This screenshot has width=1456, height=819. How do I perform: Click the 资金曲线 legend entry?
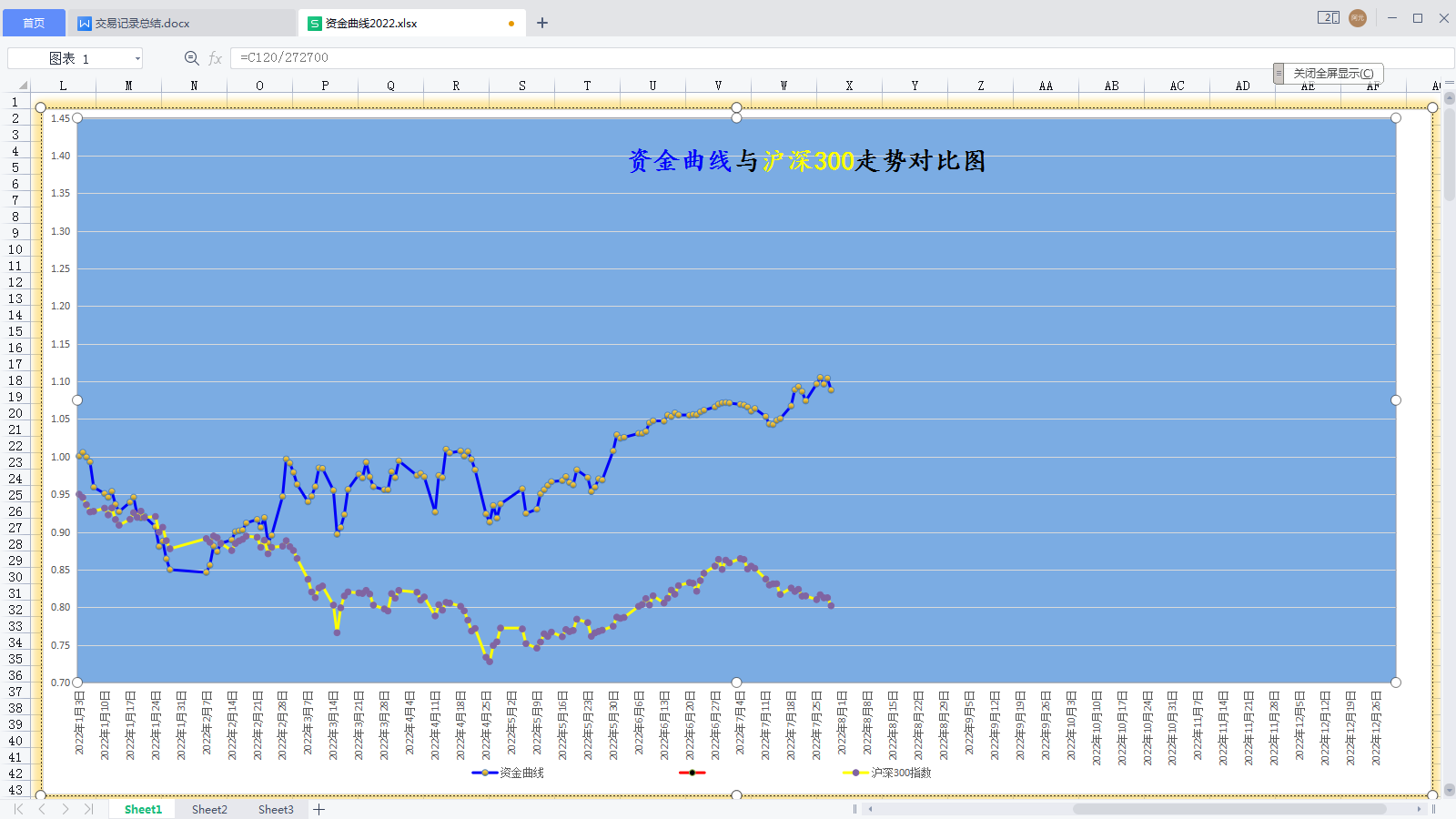508,773
